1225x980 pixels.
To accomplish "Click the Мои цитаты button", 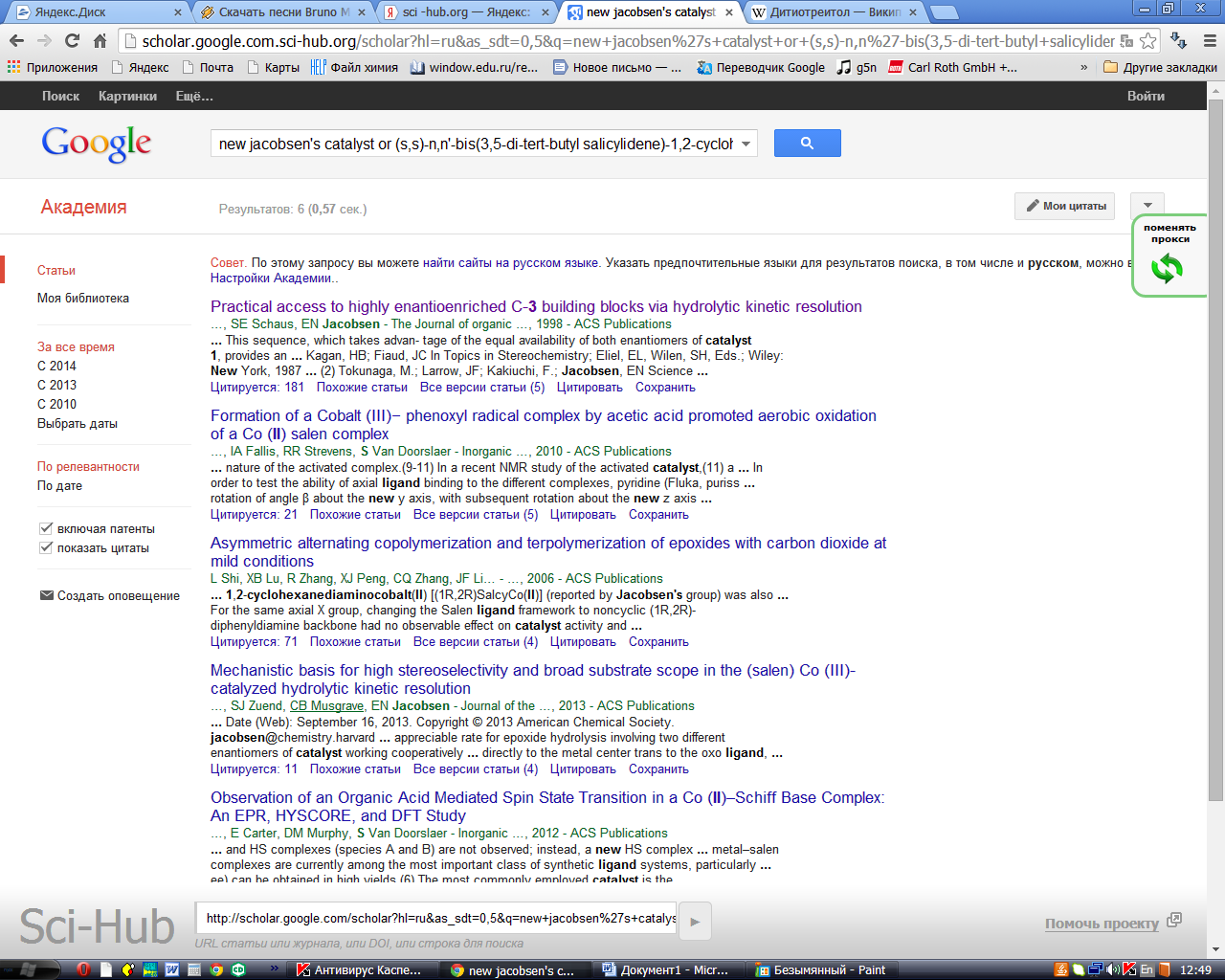I will click(1064, 206).
